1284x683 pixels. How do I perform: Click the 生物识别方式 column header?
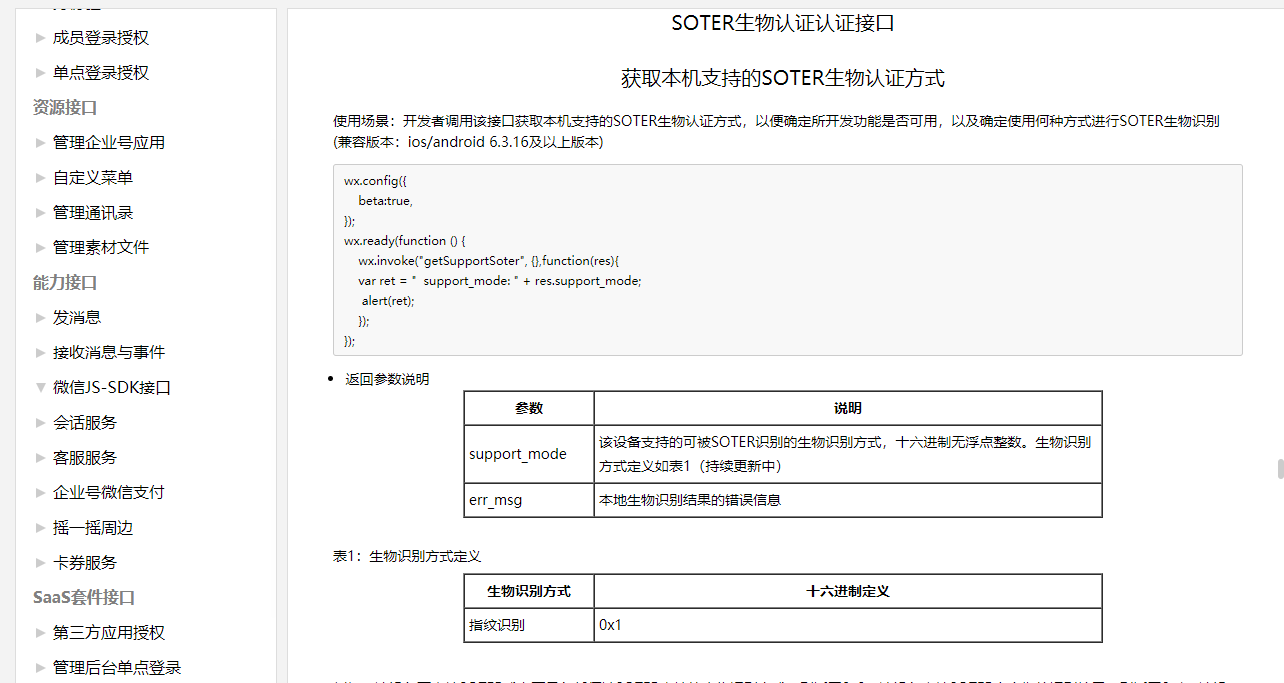click(x=529, y=591)
